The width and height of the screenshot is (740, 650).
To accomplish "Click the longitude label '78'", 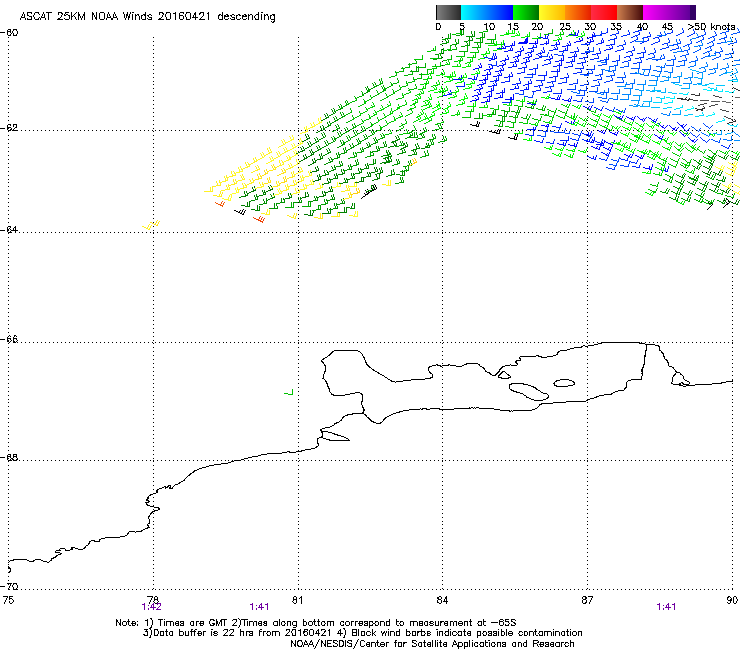I will point(152,599).
